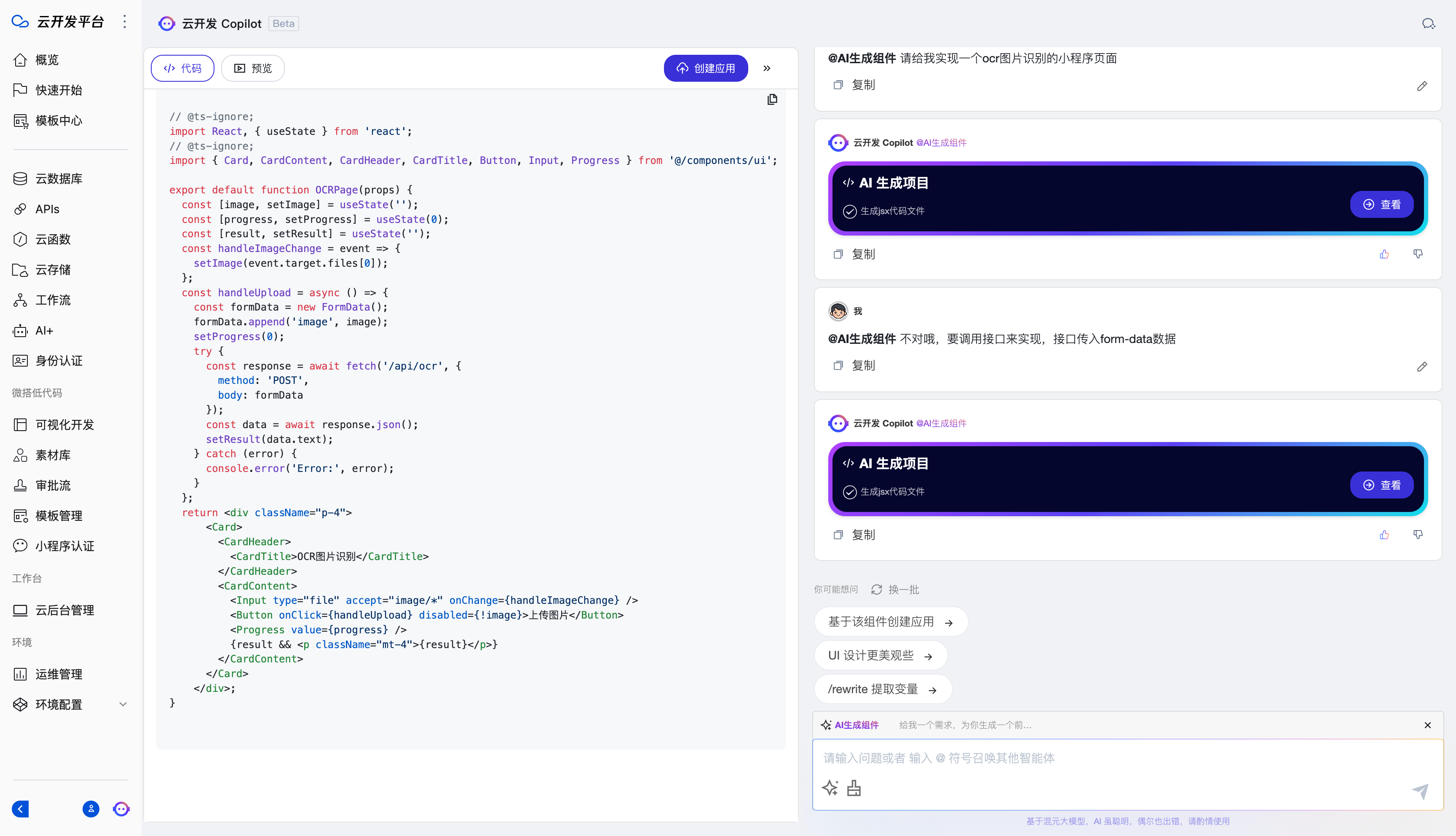Click 查看 on the last AI 生成项目 card
Viewport: 1456px width, 836px height.
[1381, 485]
